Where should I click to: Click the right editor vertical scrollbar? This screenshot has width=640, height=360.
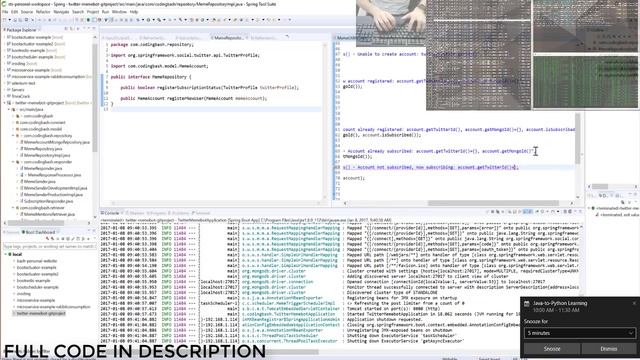578,139
